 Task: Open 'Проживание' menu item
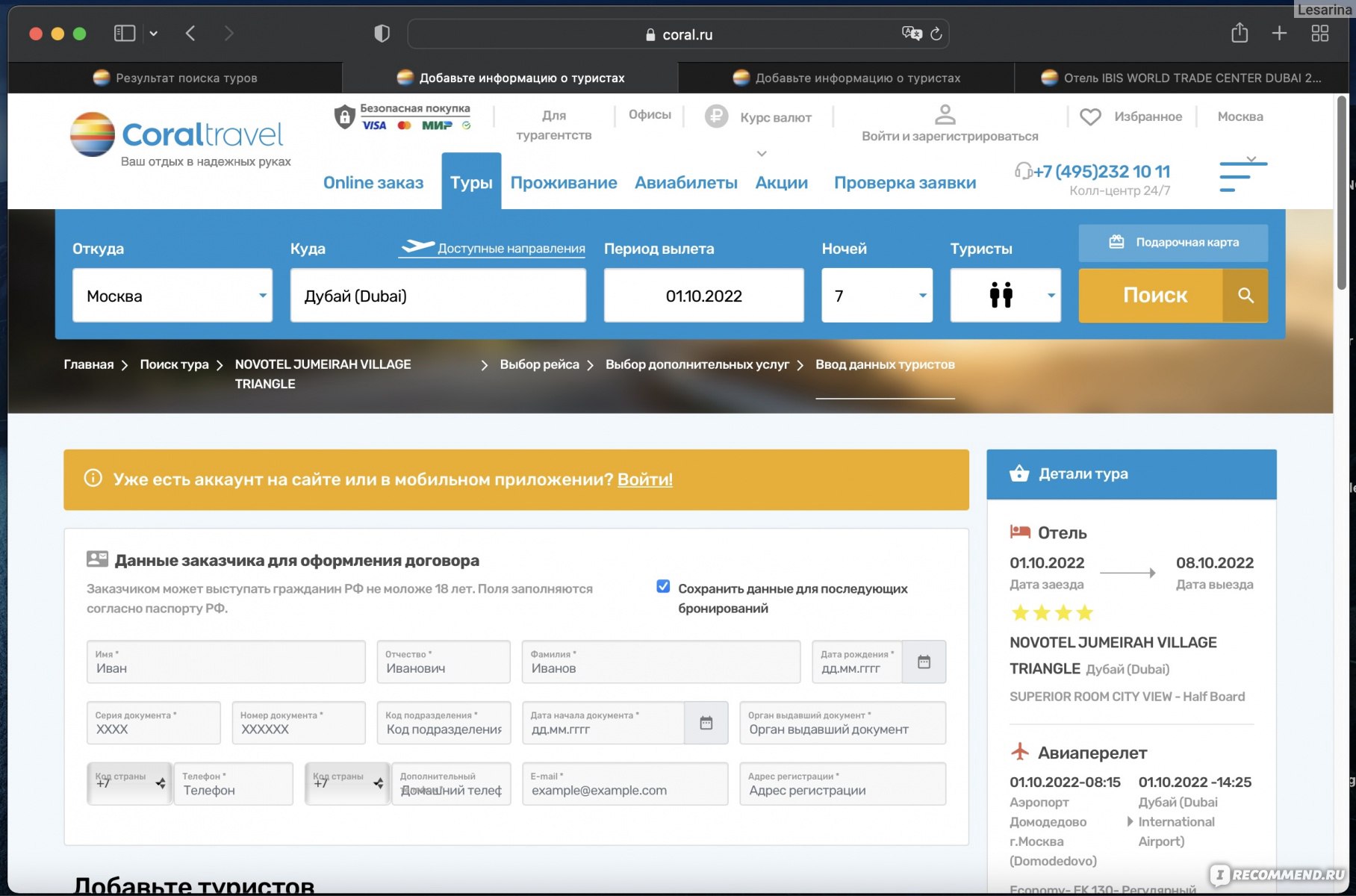tap(564, 183)
